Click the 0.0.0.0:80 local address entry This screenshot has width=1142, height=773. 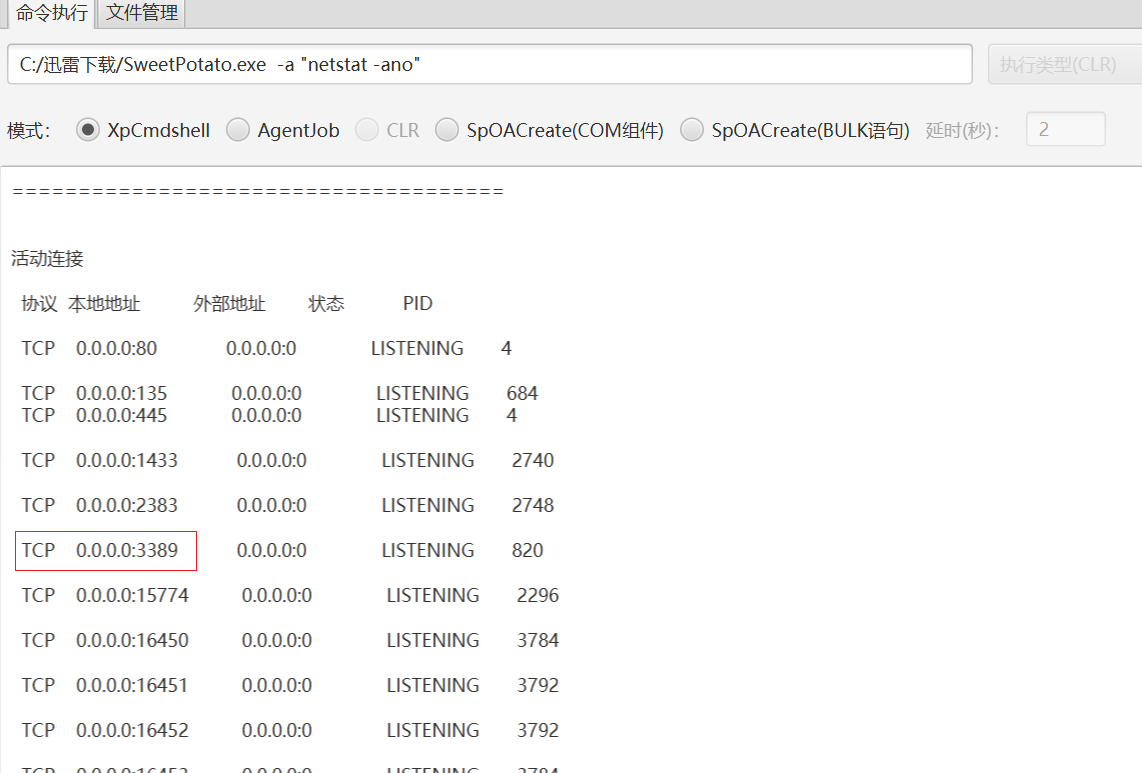pyautogui.click(x=116, y=348)
